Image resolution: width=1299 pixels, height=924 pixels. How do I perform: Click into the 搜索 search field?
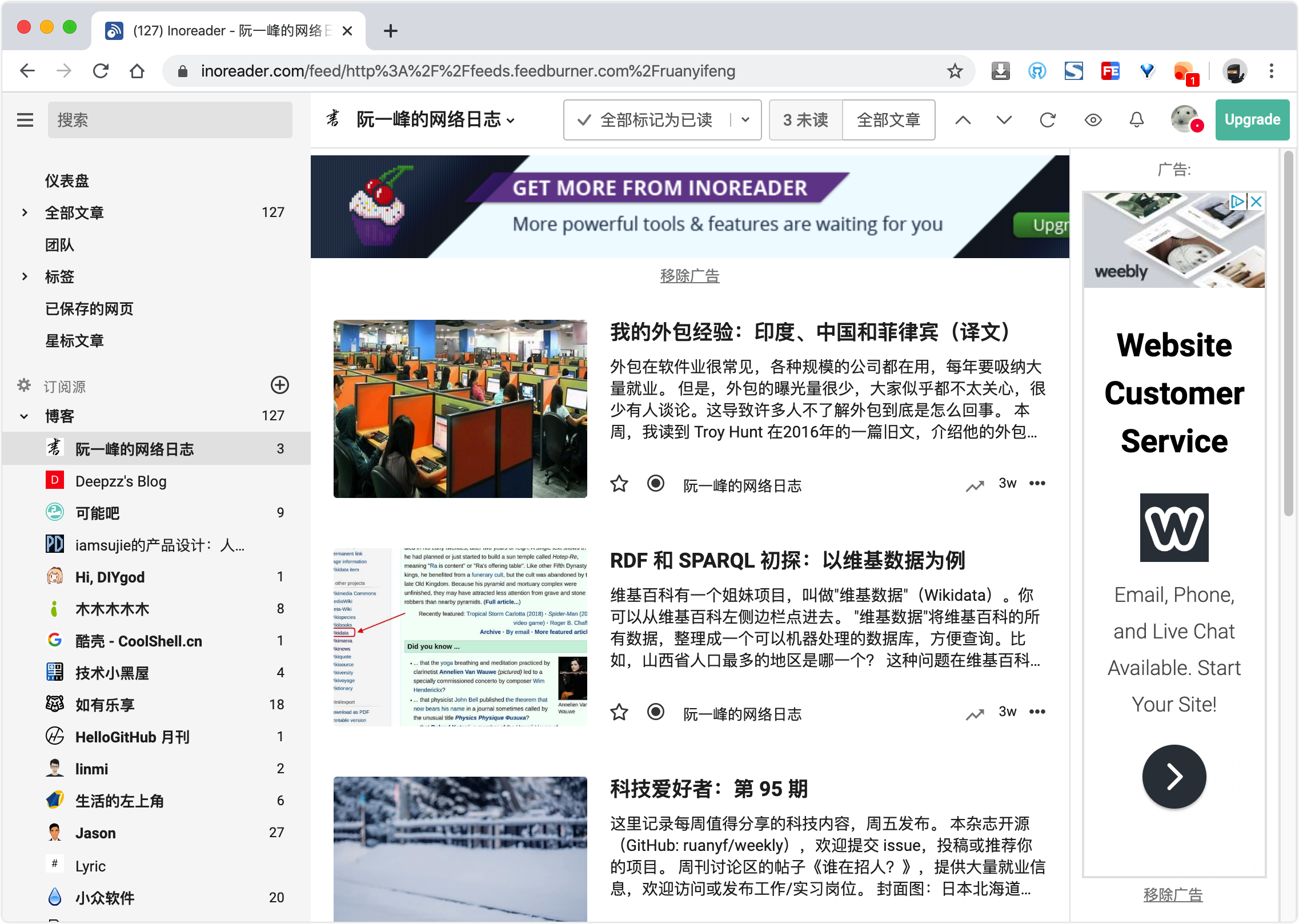click(x=170, y=119)
